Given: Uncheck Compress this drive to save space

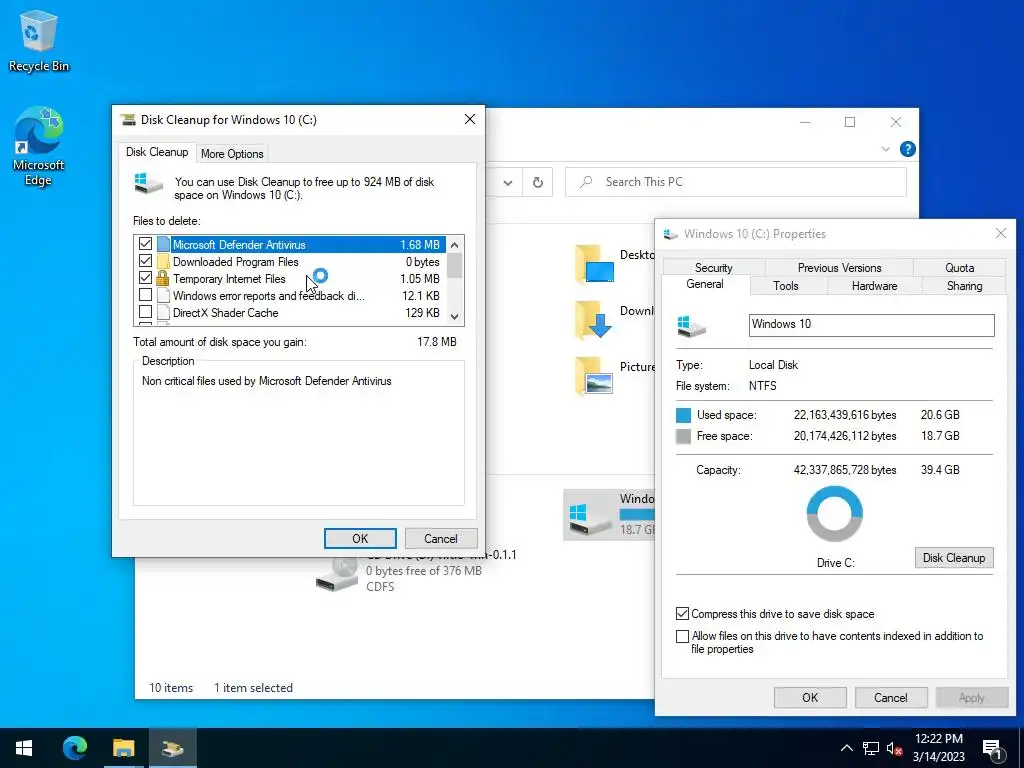Looking at the screenshot, I should click(x=682, y=614).
